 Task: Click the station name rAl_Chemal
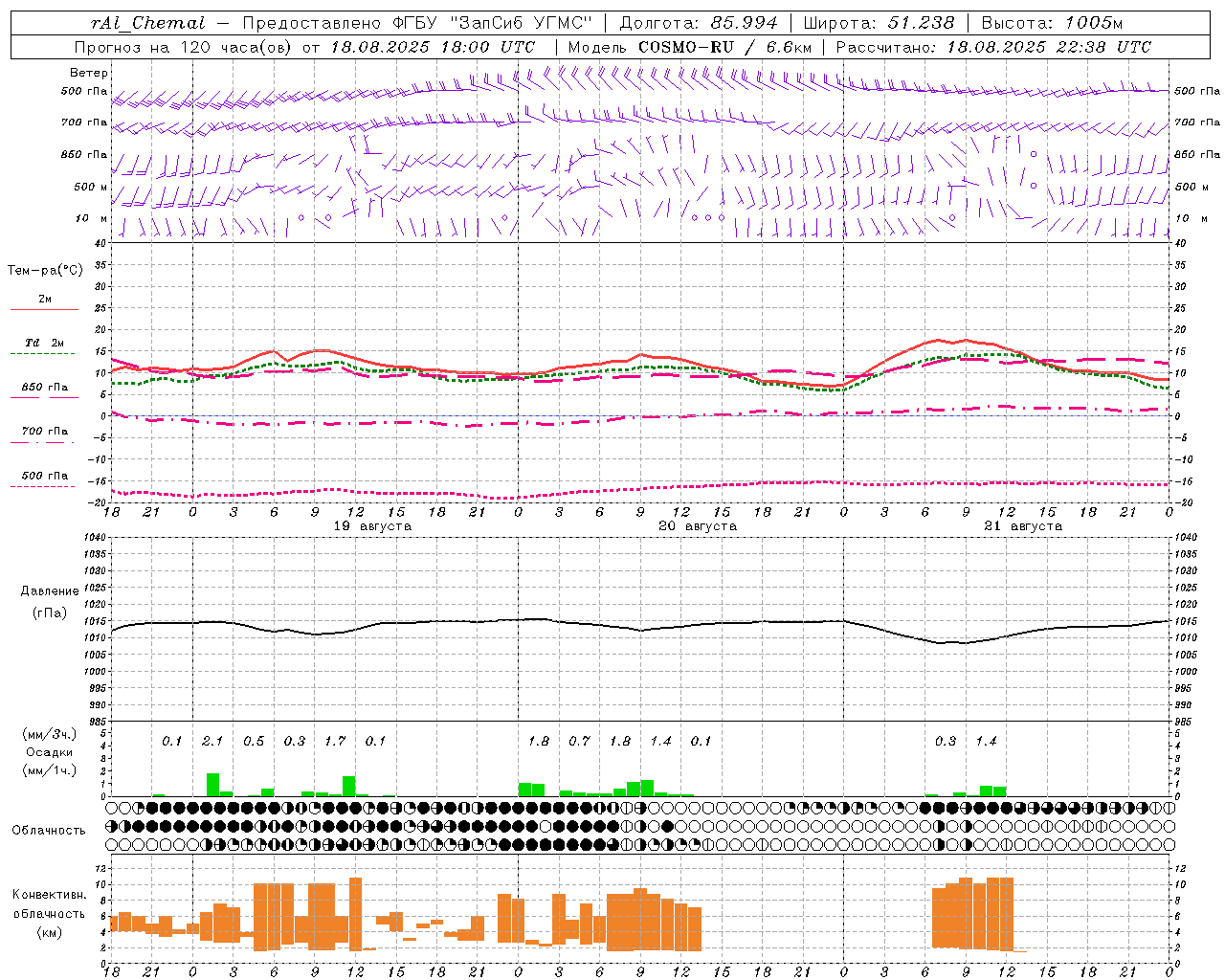(x=147, y=23)
